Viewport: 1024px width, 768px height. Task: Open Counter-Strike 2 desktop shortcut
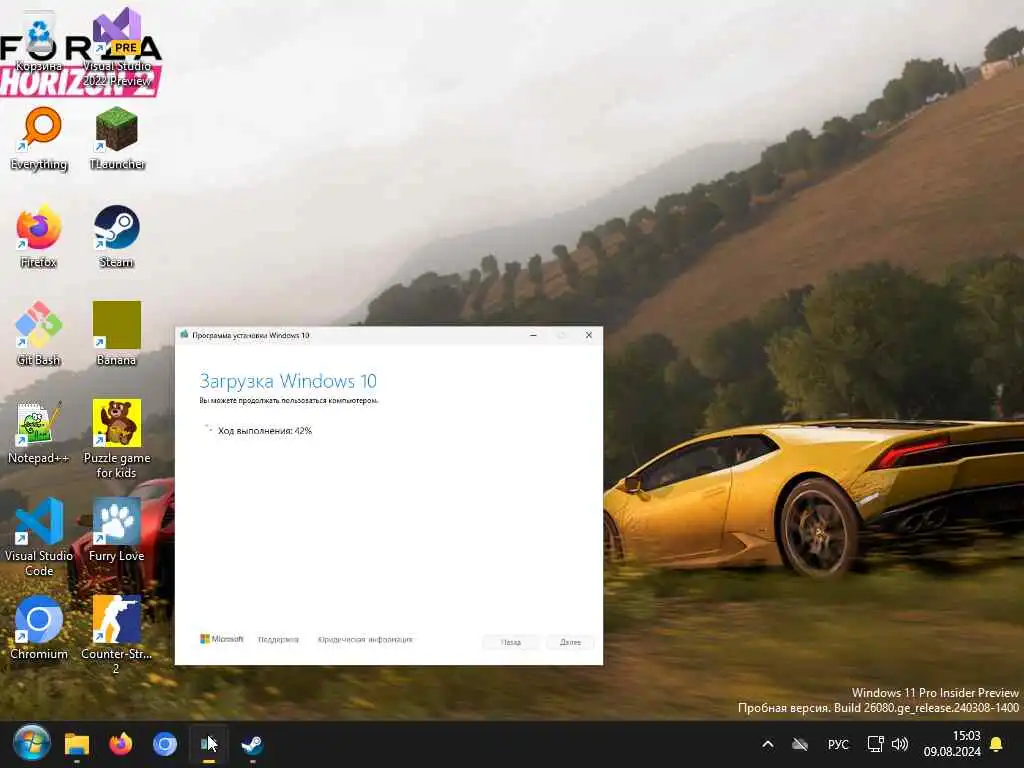(117, 634)
